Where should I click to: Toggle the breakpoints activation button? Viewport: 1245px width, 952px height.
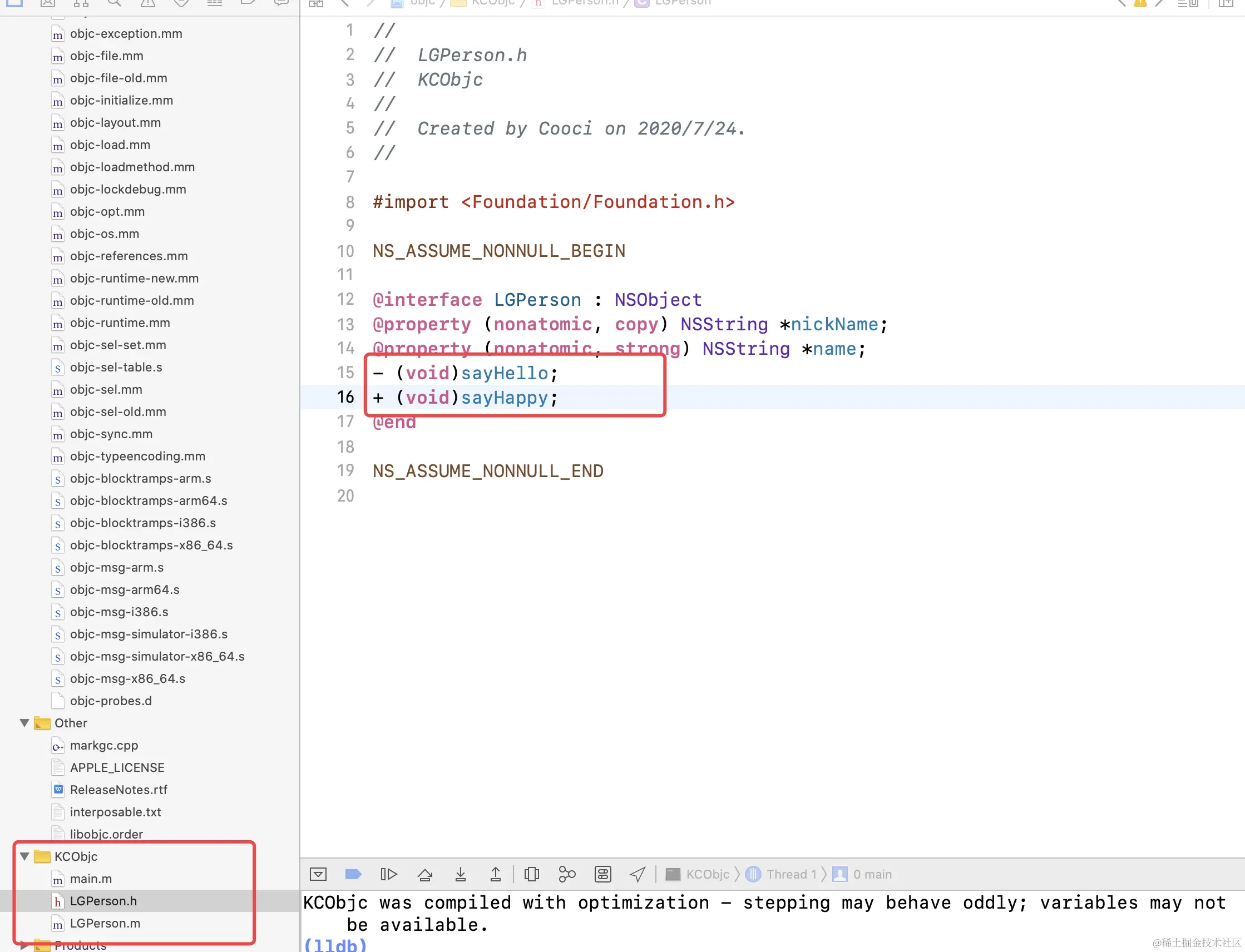[353, 874]
